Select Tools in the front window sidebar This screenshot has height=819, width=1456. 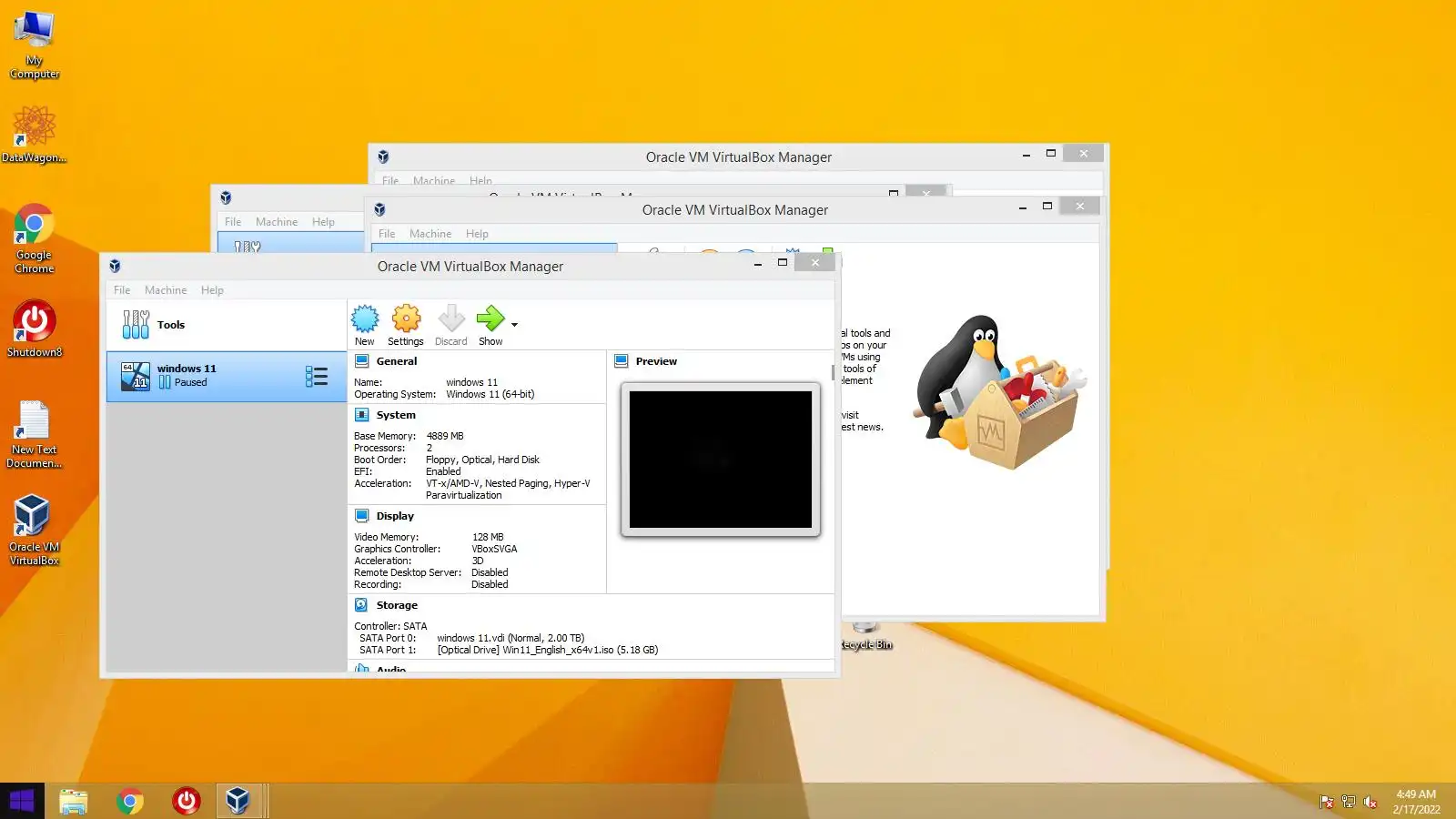227,325
